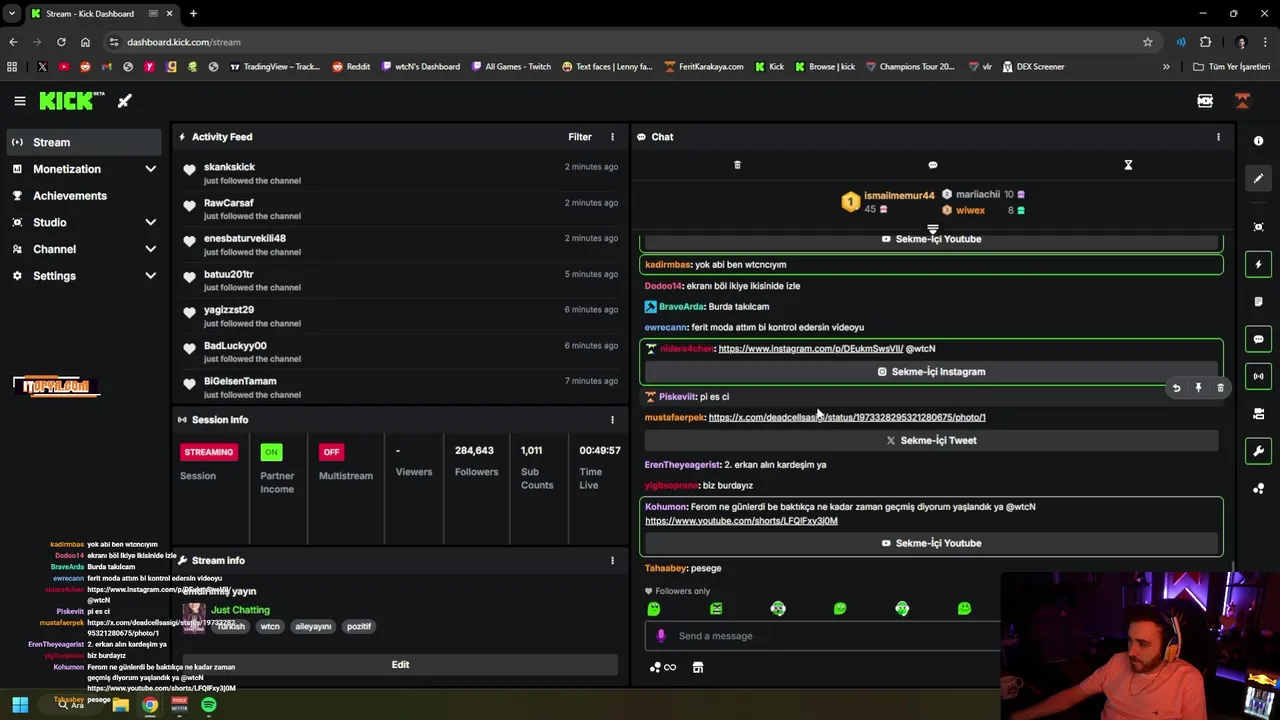
Task: Open the instagram.com link in chat
Action: 810,349
